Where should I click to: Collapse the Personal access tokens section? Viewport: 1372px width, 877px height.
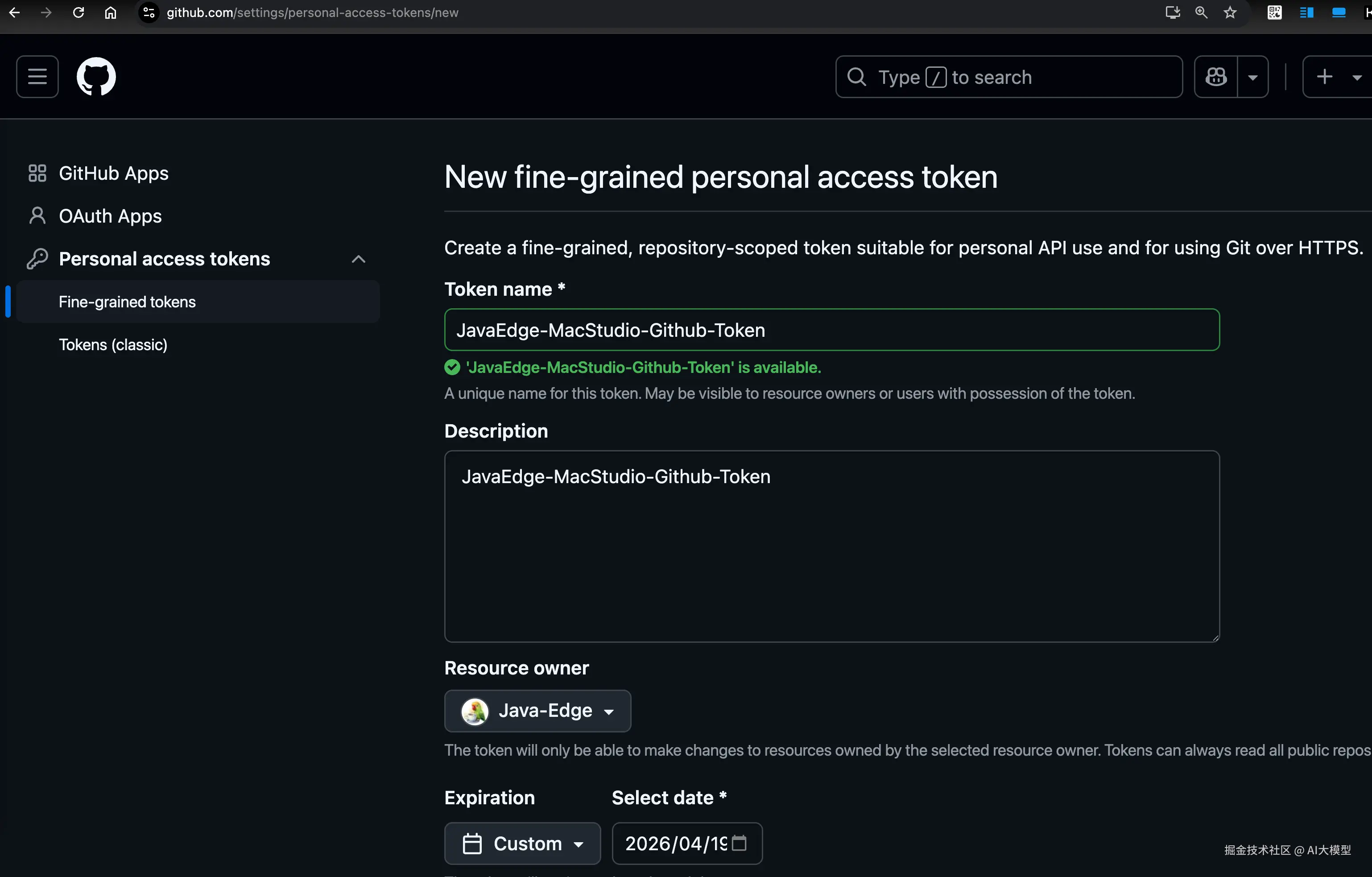(358, 259)
